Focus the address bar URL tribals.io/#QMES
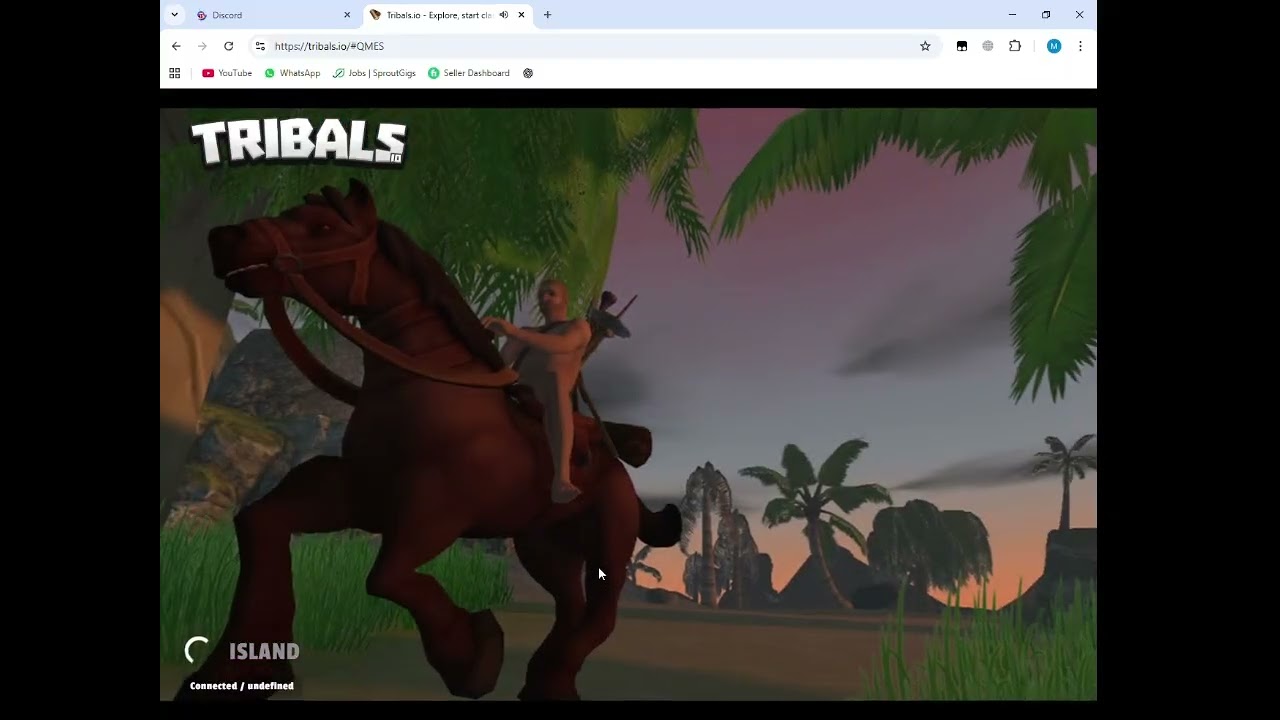 pyautogui.click(x=329, y=46)
